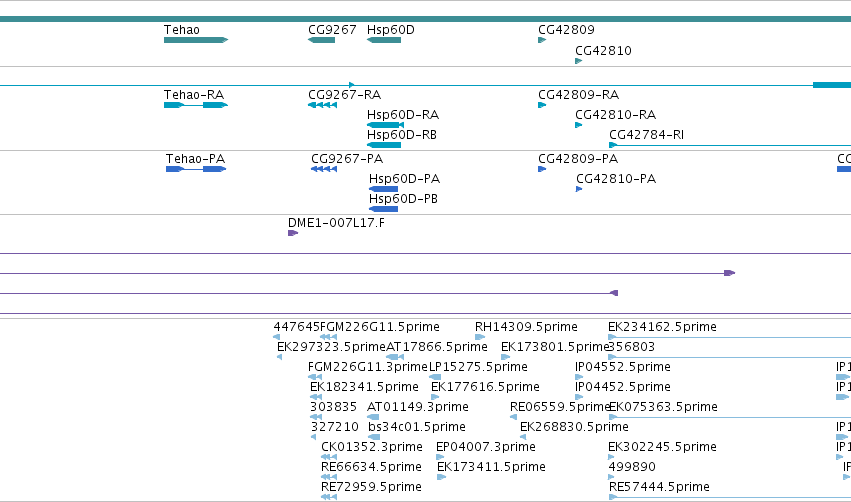The image size is (851, 502).
Task: Select the Hsp60D-PB protein bar
Action: pyautogui.click(x=383, y=209)
